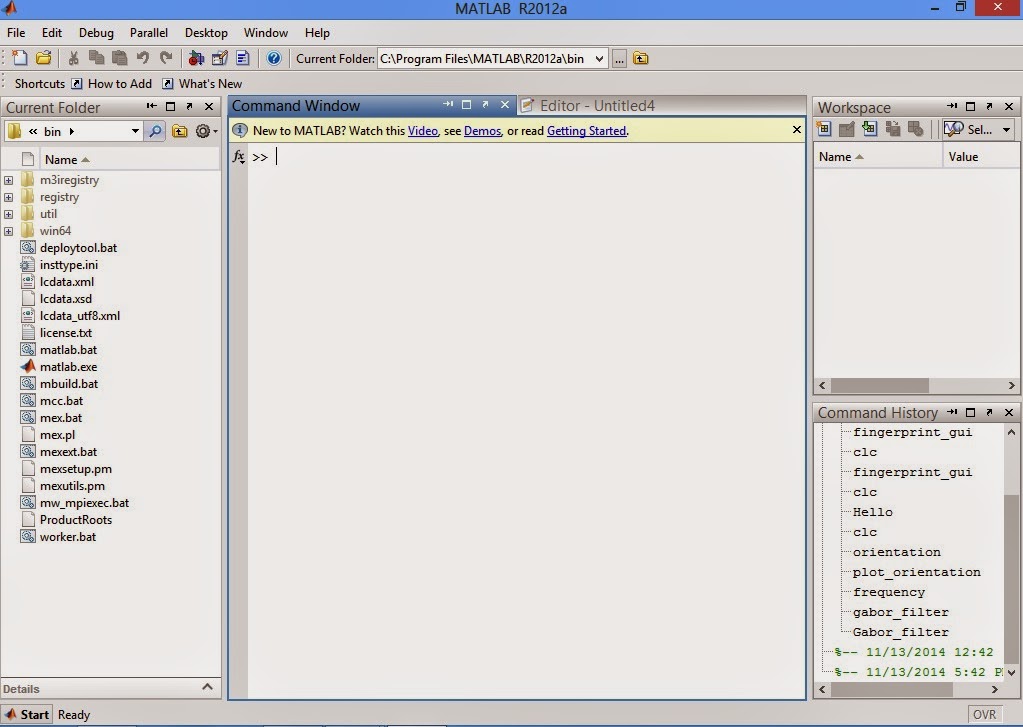The width and height of the screenshot is (1023, 727).
Task: Click the Paste toolbar icon
Action: (120, 58)
